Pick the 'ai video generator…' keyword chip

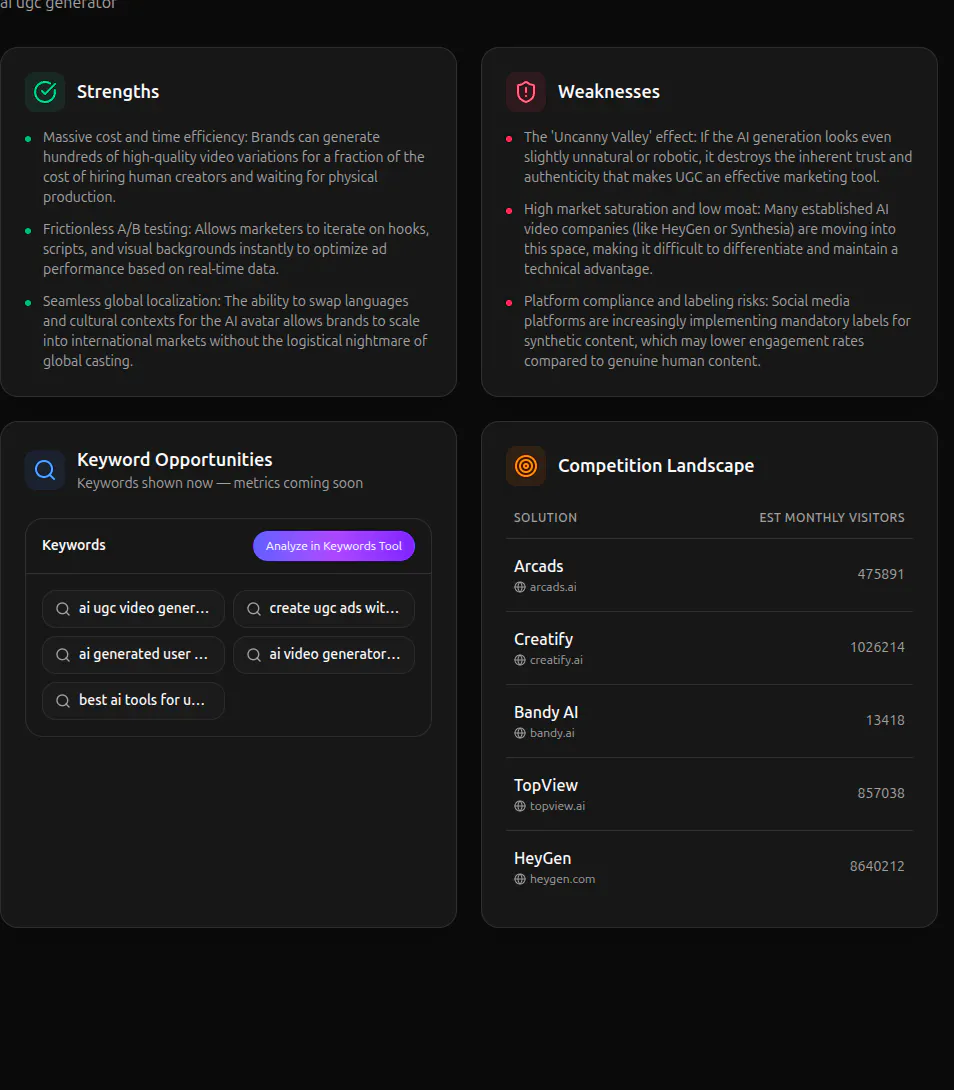pyautogui.click(x=324, y=655)
